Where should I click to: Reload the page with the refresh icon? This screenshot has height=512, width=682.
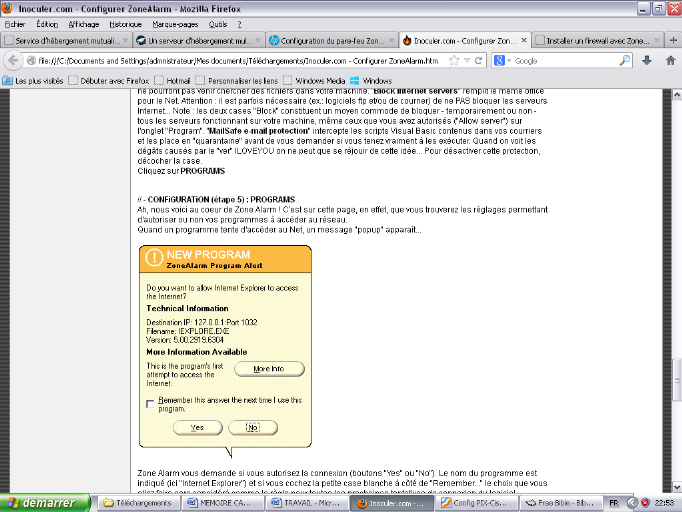(x=478, y=60)
